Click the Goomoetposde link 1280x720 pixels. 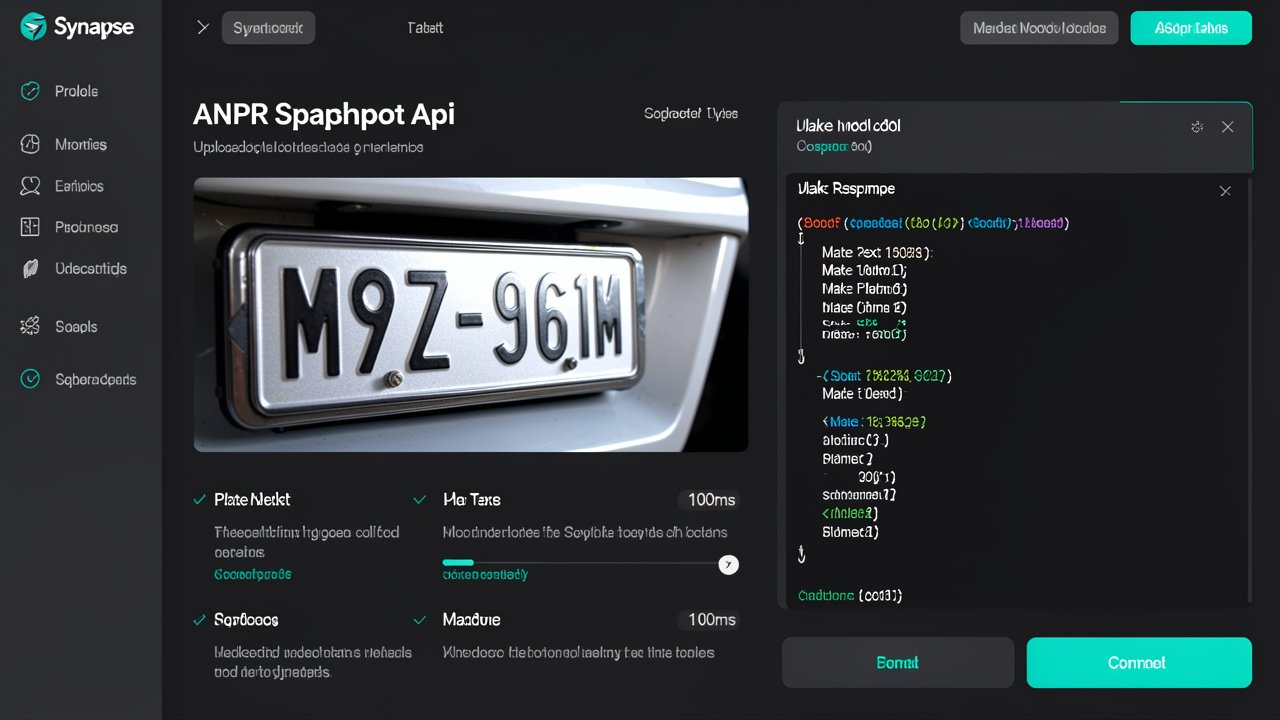coord(253,575)
